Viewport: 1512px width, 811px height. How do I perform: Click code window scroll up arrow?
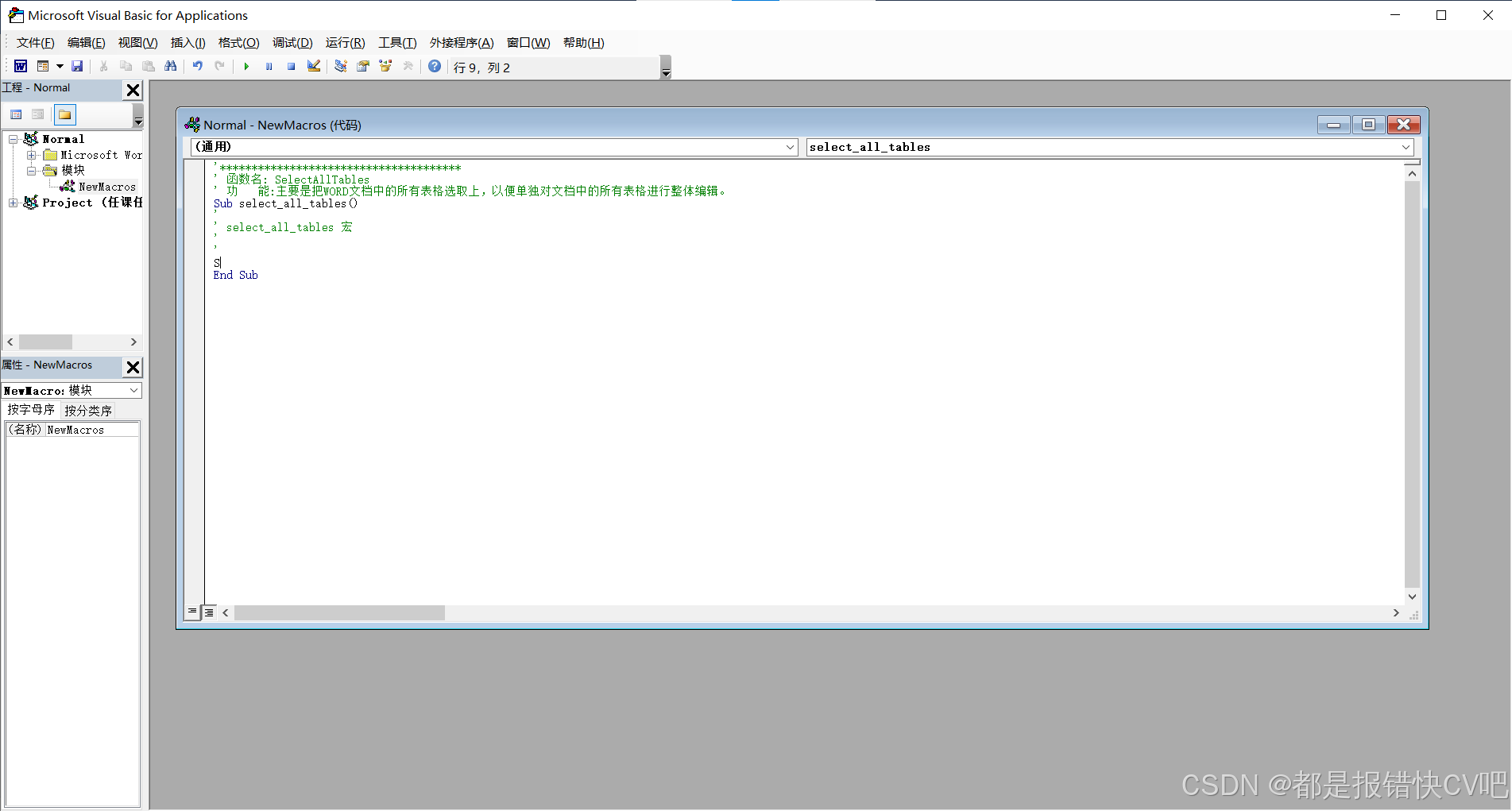[x=1412, y=172]
